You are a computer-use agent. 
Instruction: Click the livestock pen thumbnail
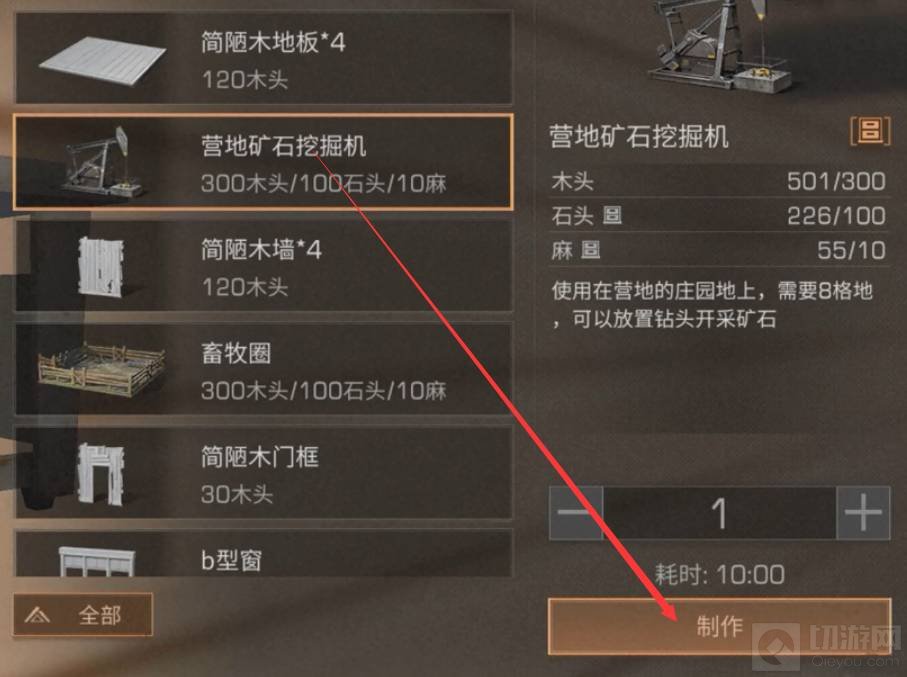tap(102, 371)
